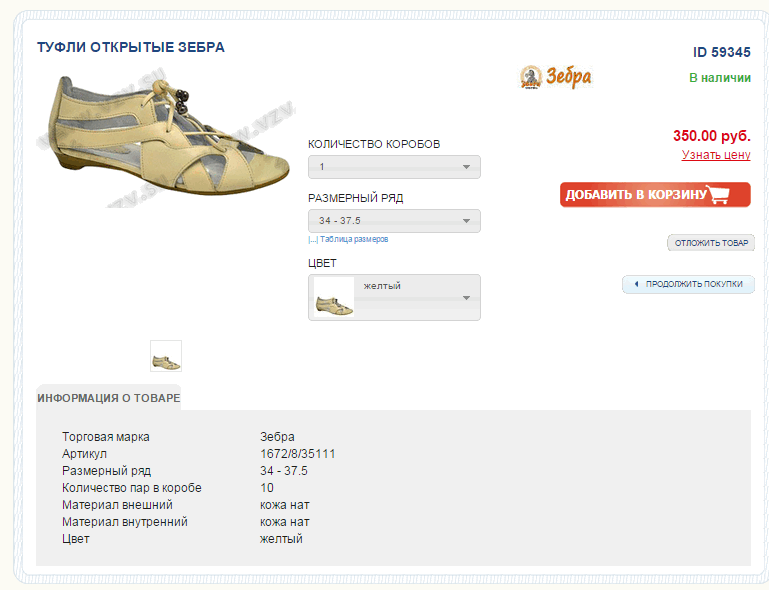Viewport: 769px width, 590px height.
Task: Open the Узнать цену link
Action: [716, 155]
